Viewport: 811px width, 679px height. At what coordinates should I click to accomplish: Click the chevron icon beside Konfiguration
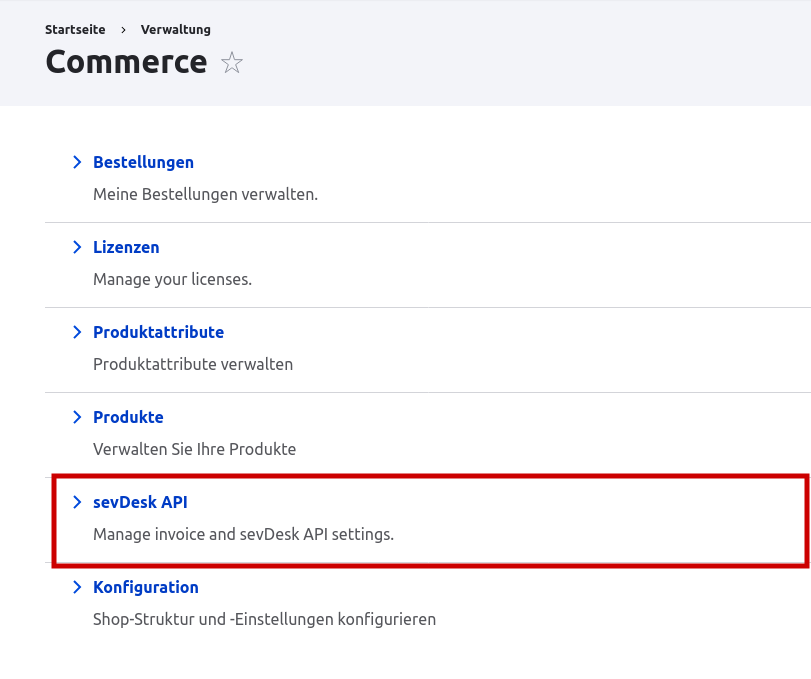coord(78,587)
